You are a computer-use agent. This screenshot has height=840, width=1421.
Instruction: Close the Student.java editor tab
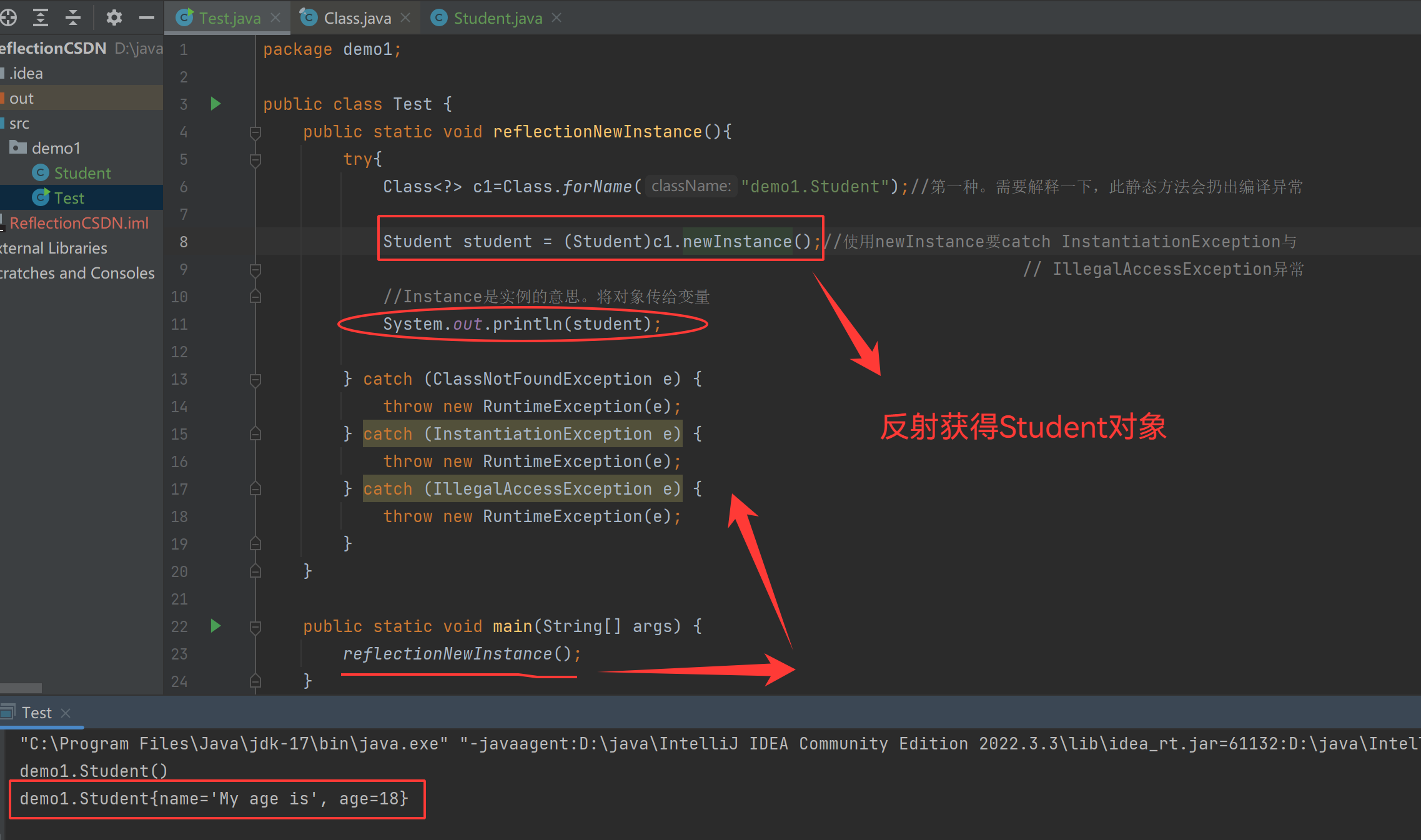557,18
